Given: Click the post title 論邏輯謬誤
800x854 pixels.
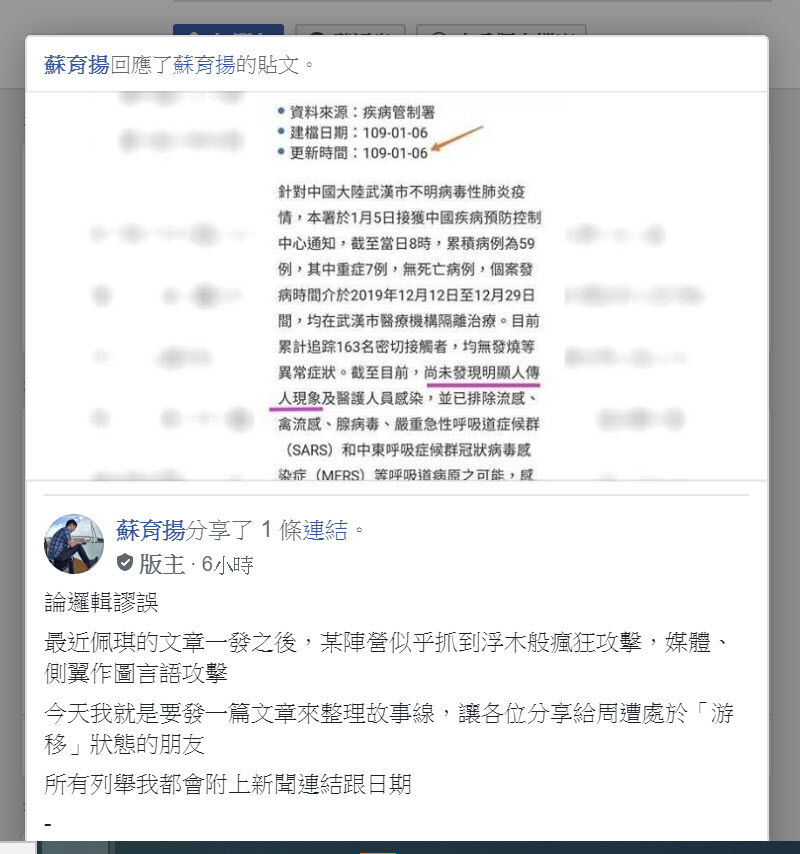Looking at the screenshot, I should (x=101, y=602).
